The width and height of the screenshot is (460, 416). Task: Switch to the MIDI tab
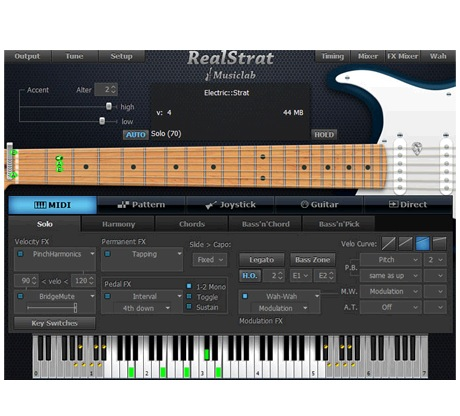52,205
